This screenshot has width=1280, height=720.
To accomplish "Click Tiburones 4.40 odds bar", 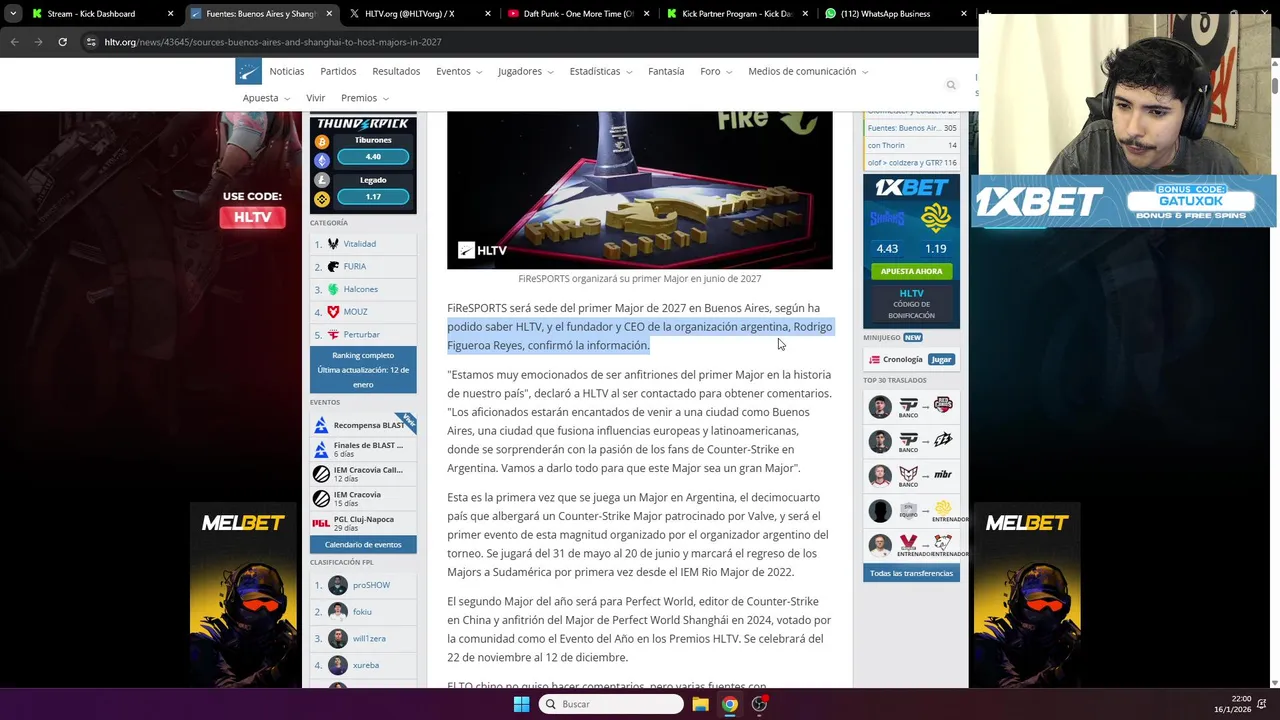I will pyautogui.click(x=373, y=157).
